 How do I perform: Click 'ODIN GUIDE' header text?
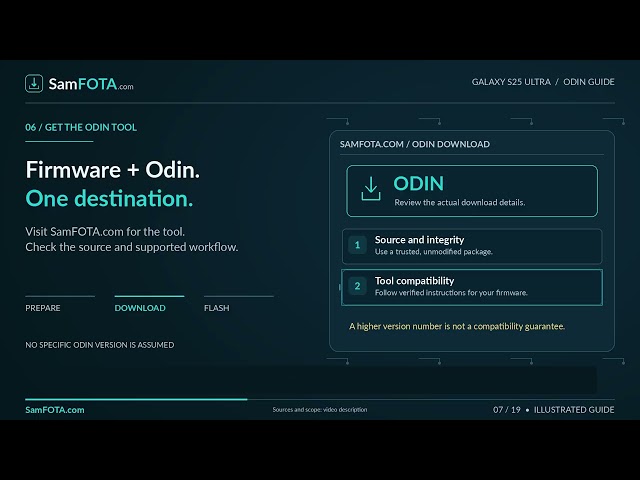click(589, 82)
